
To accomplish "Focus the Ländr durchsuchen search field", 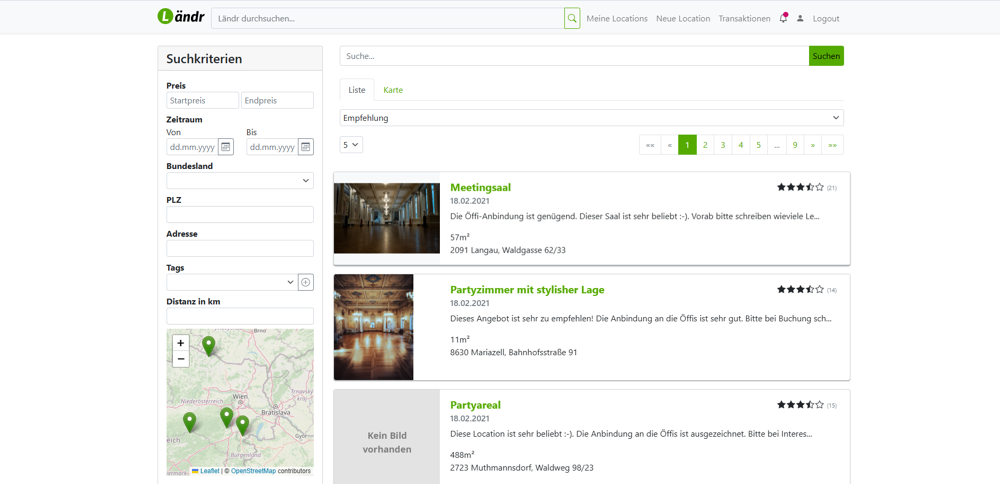I will (x=387, y=18).
